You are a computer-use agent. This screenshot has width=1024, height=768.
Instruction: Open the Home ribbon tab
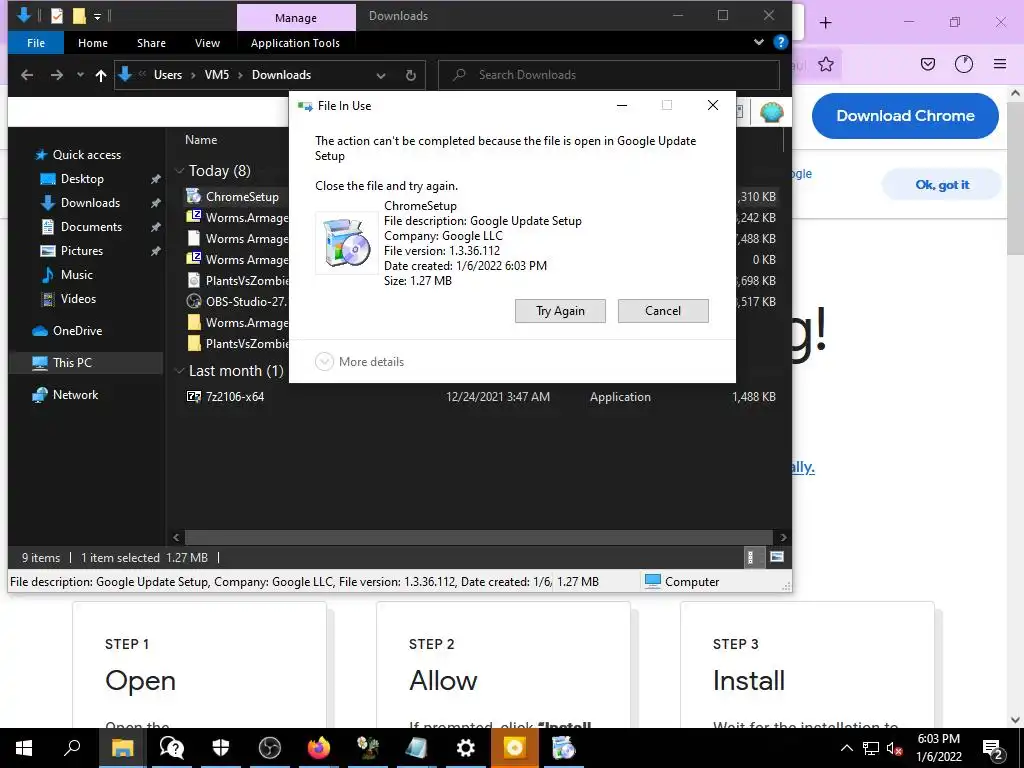(93, 43)
